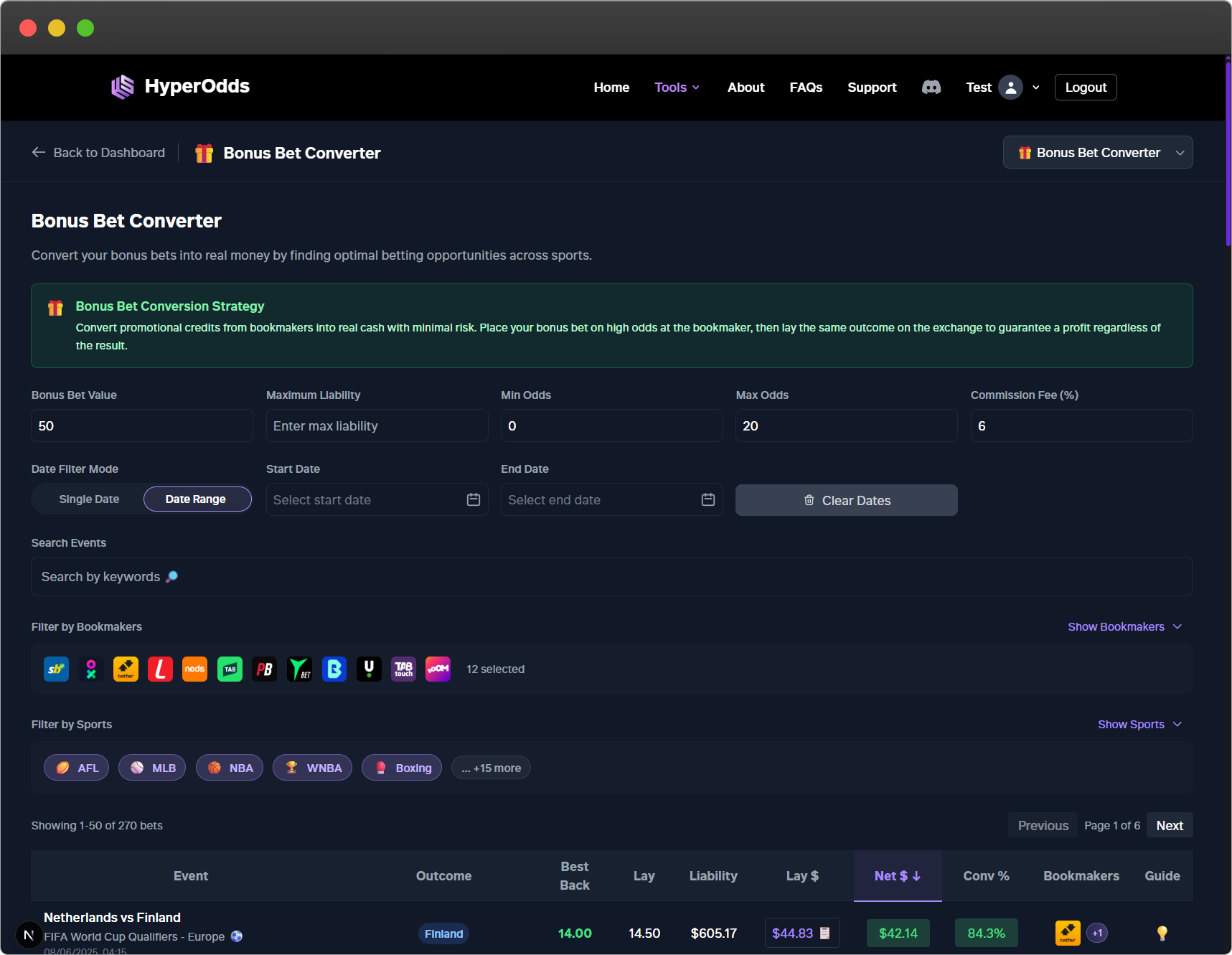The image size is (1232, 955).
Task: Expand Show Bookmakers
Action: tap(1124, 626)
